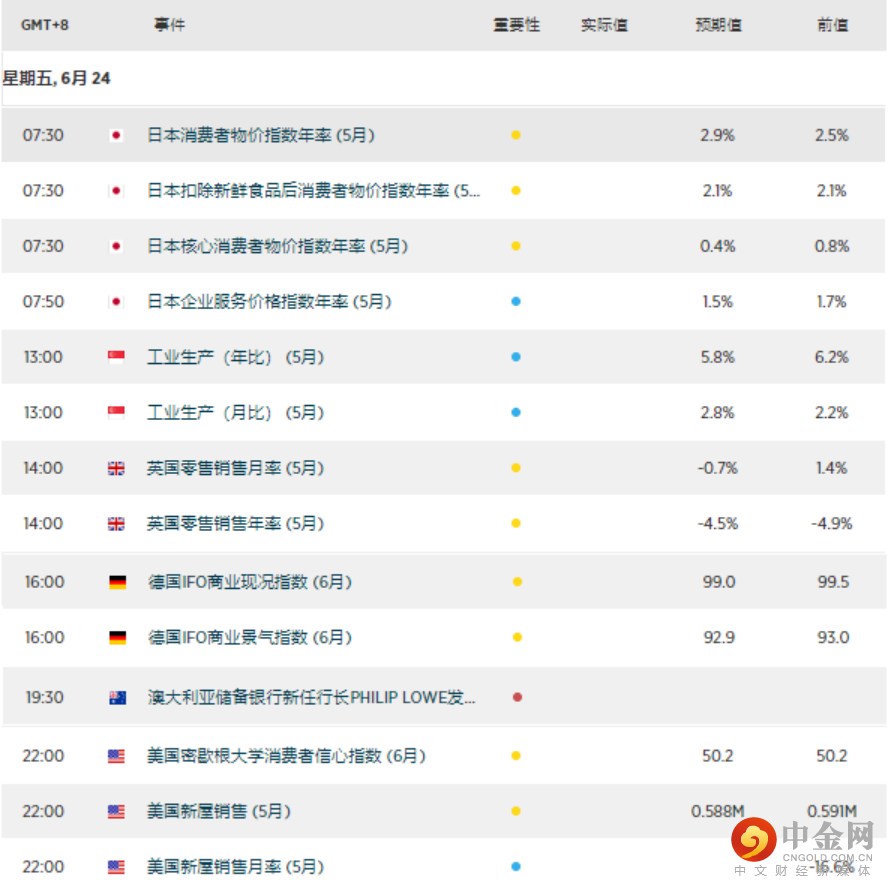Click UK flag beside 英国零售销售月率
The height and width of the screenshot is (889, 888).
[116, 468]
